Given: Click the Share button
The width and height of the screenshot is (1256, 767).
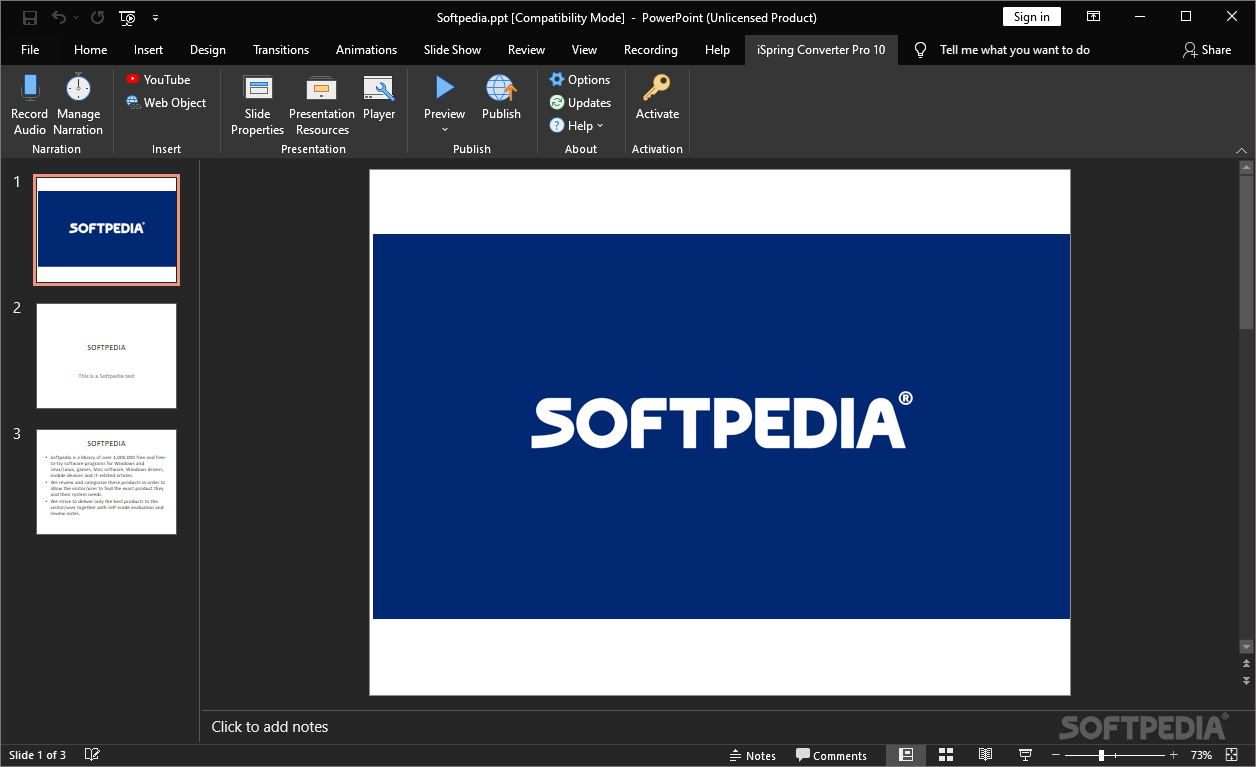Looking at the screenshot, I should (x=1207, y=50).
